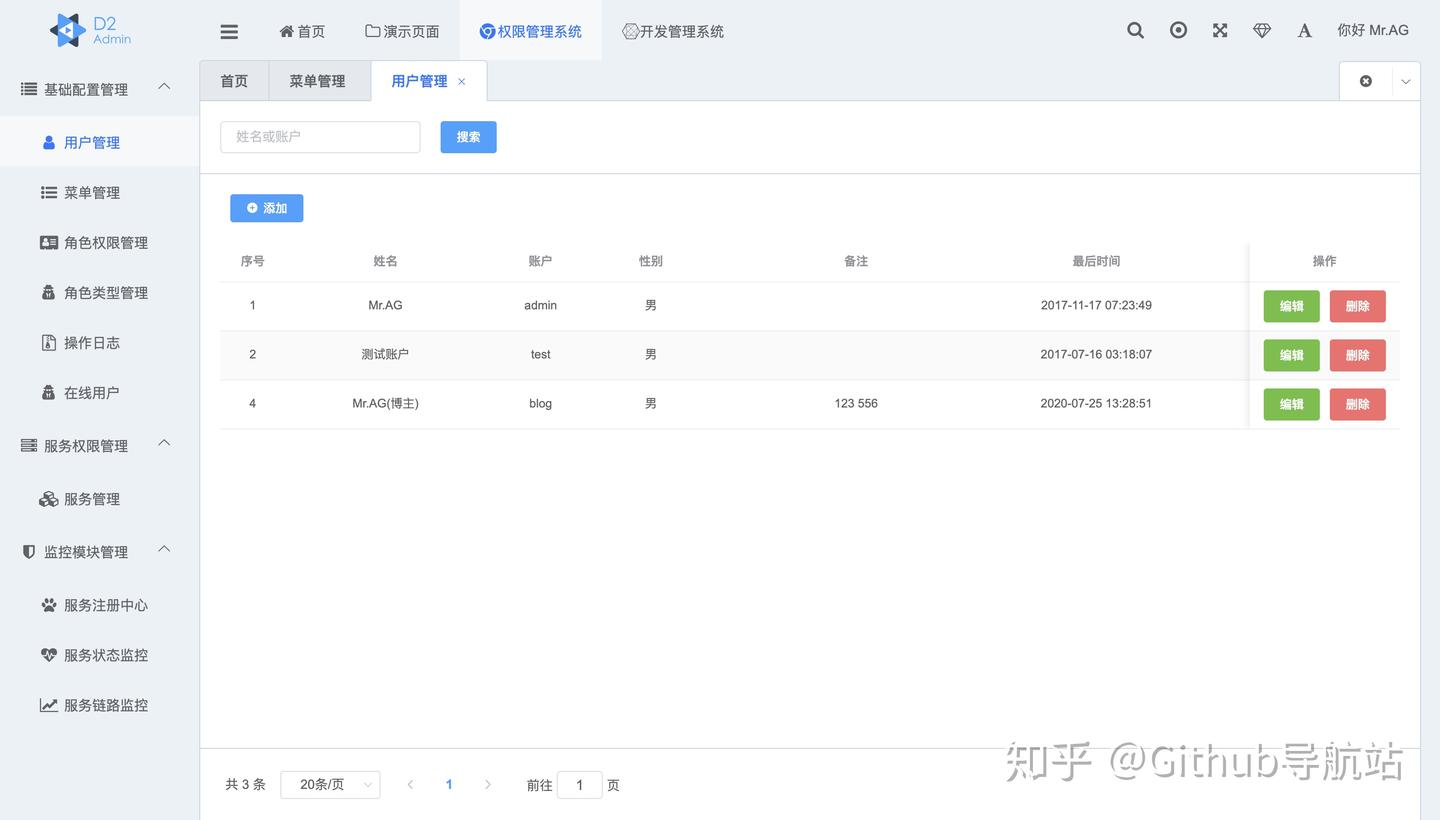
Task: Close all tabs with the circled X icon
Action: (x=1365, y=81)
